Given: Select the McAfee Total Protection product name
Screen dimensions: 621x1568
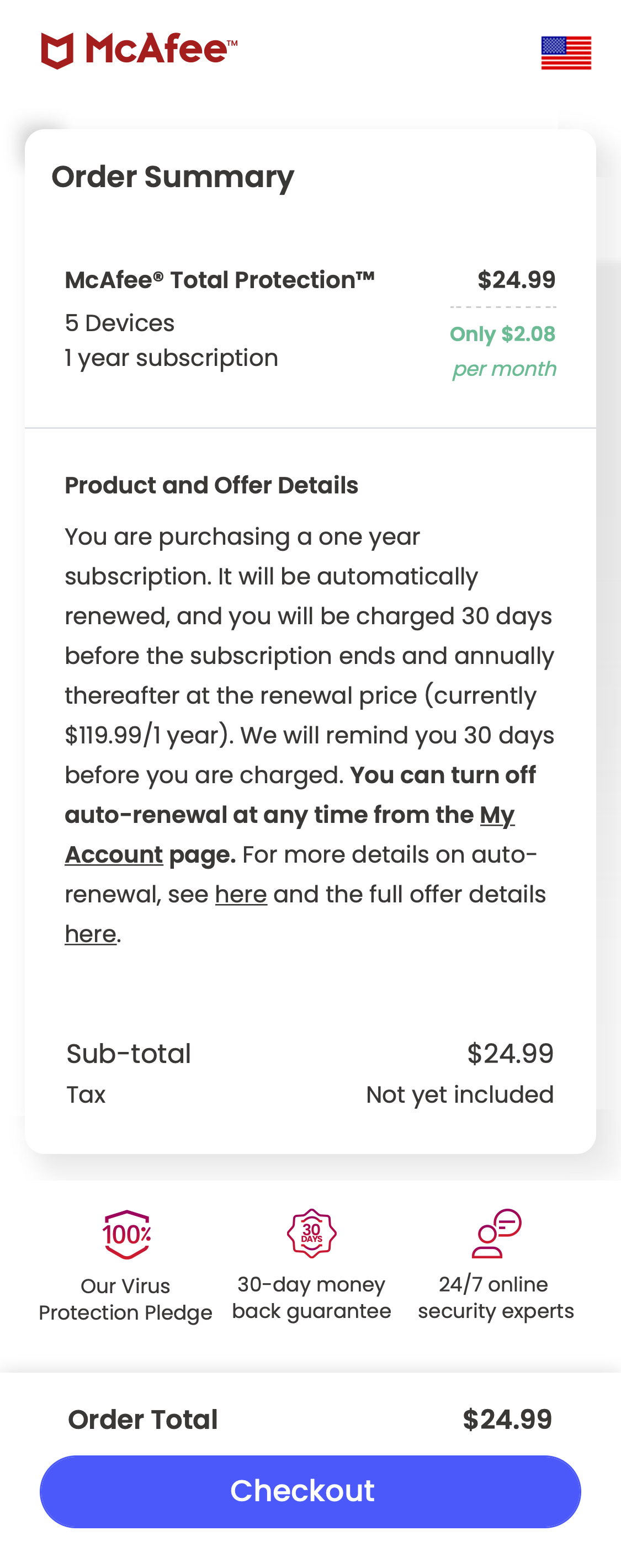Looking at the screenshot, I should (220, 280).
